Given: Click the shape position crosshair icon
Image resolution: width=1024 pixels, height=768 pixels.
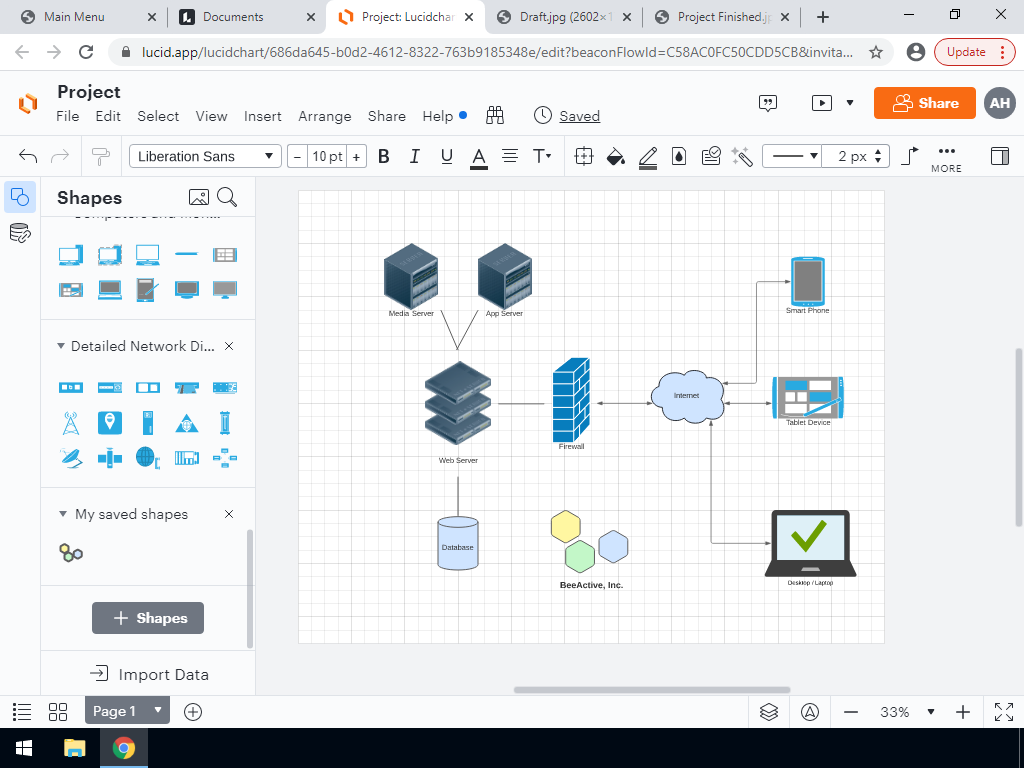Looking at the screenshot, I should 584,156.
